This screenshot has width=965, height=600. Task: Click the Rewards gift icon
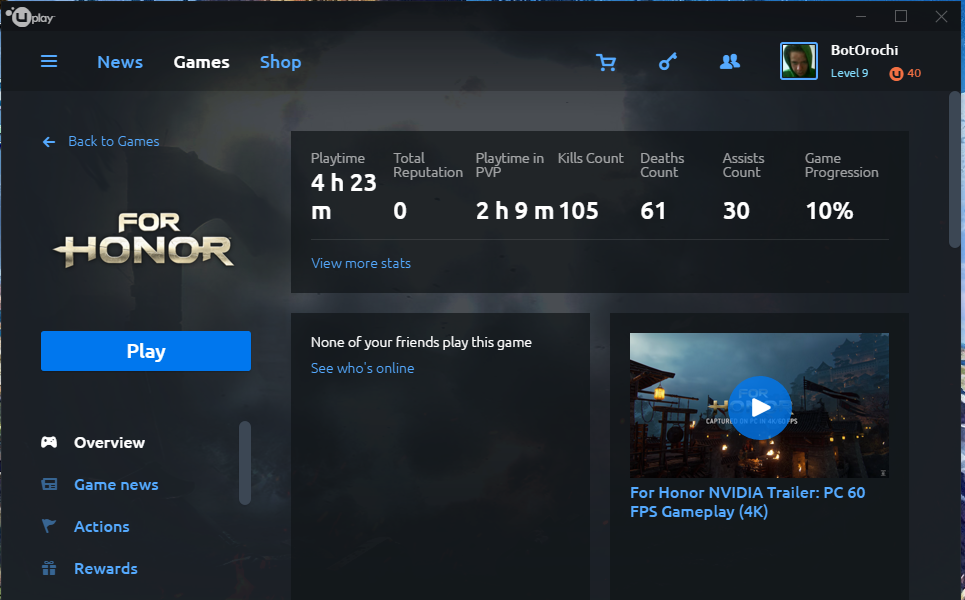[x=49, y=568]
